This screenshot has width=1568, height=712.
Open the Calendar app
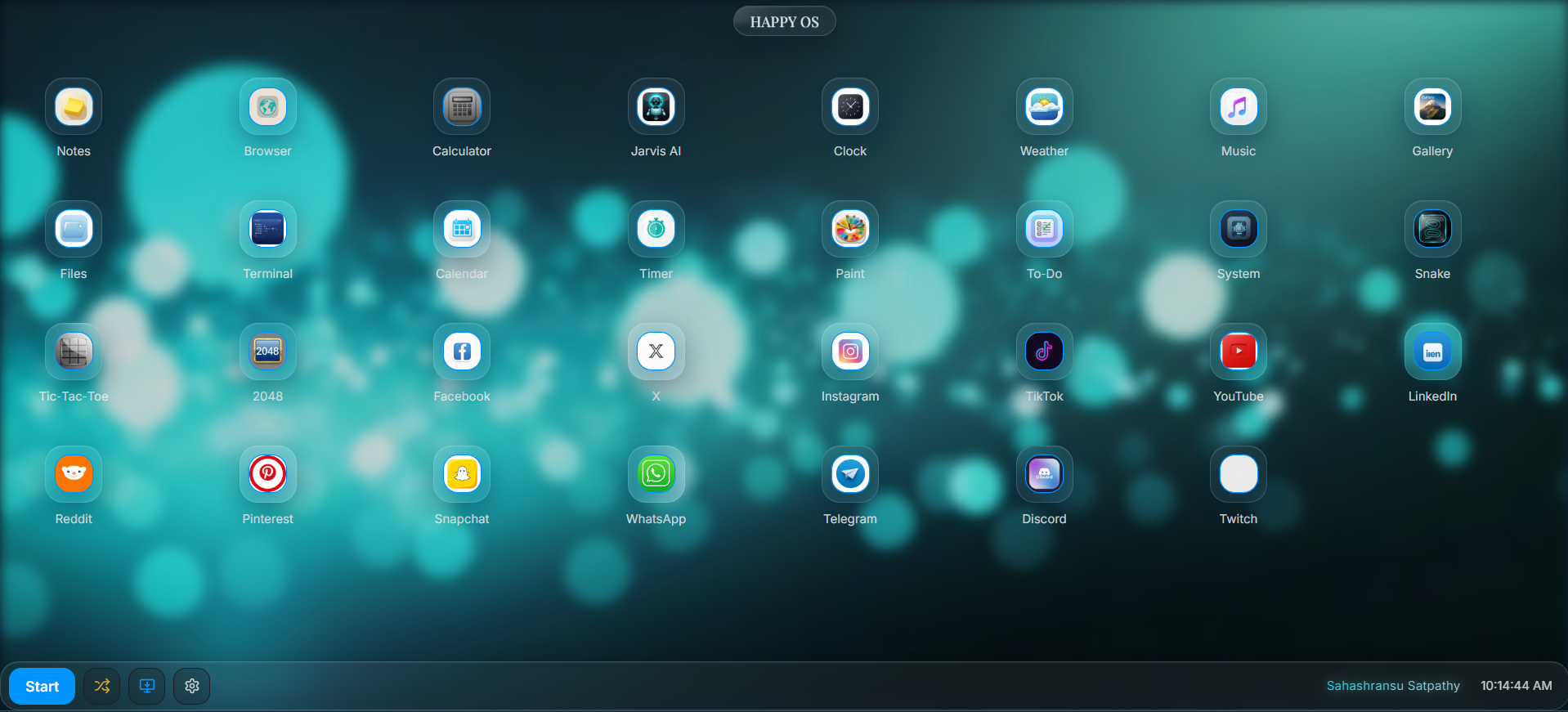pos(462,230)
